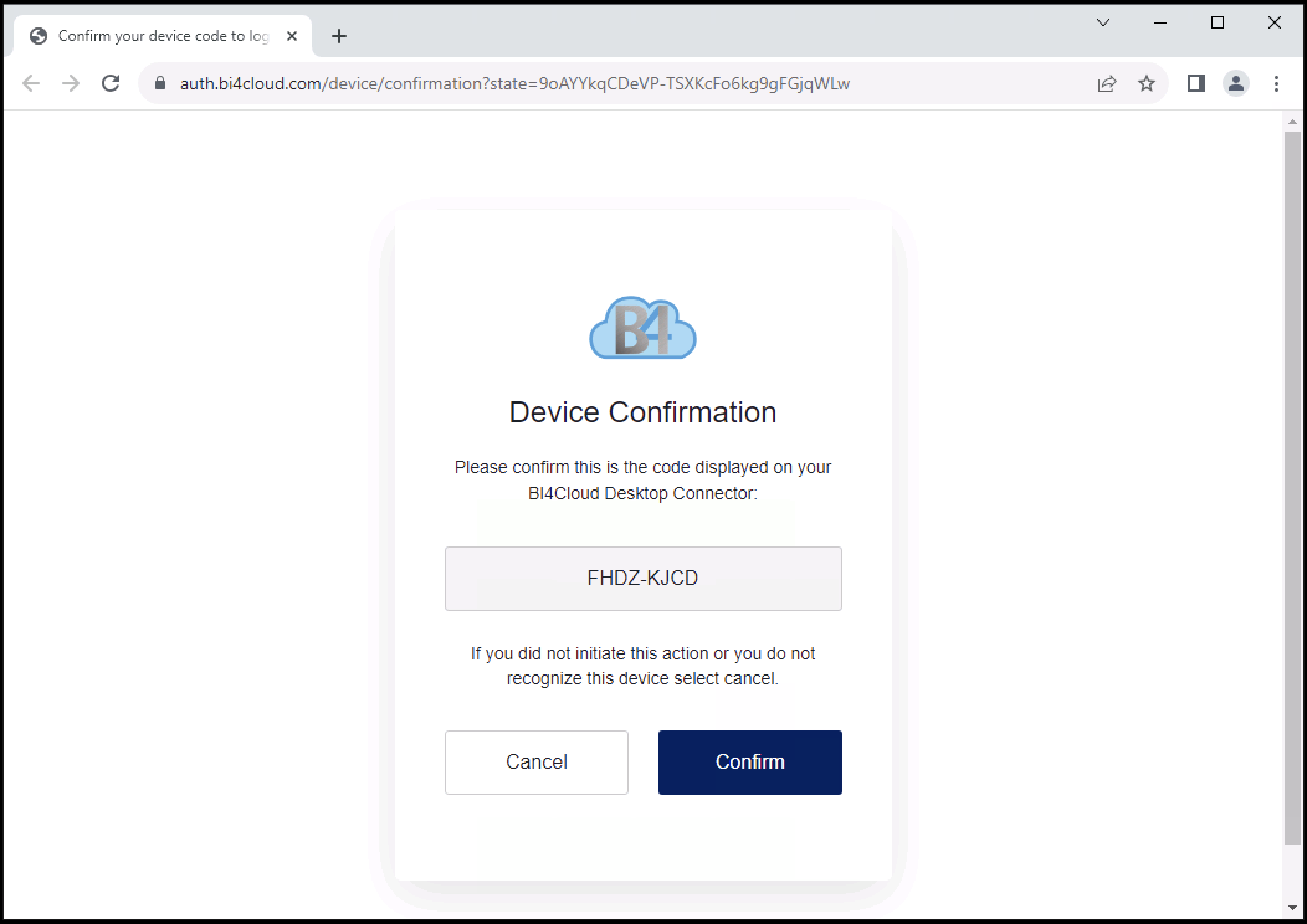Click the Confirm button
Screen dimensions: 1307x924
(750, 762)
